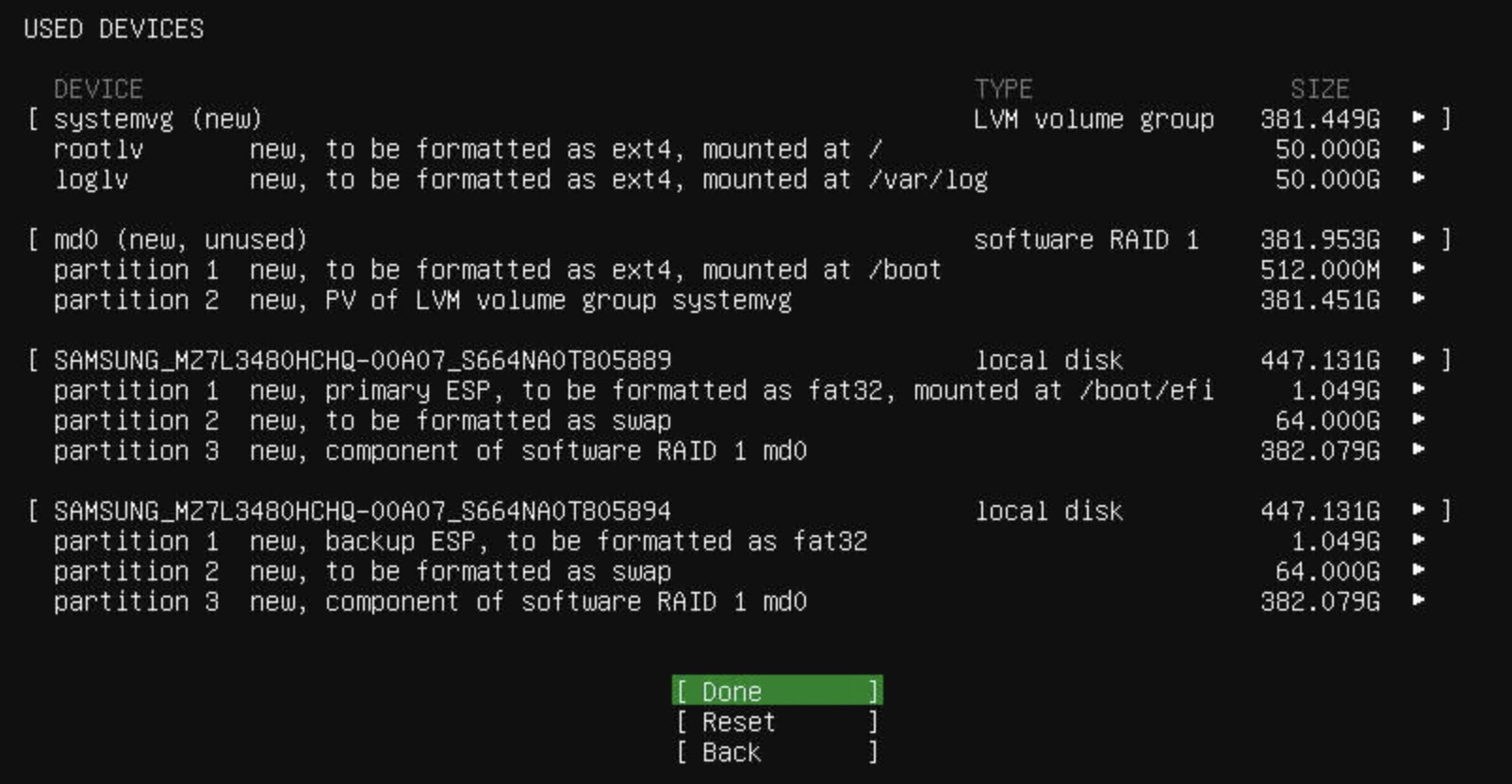Open arrow menu for systemvg volume group
This screenshot has height=784, width=1512.
tap(1419, 118)
